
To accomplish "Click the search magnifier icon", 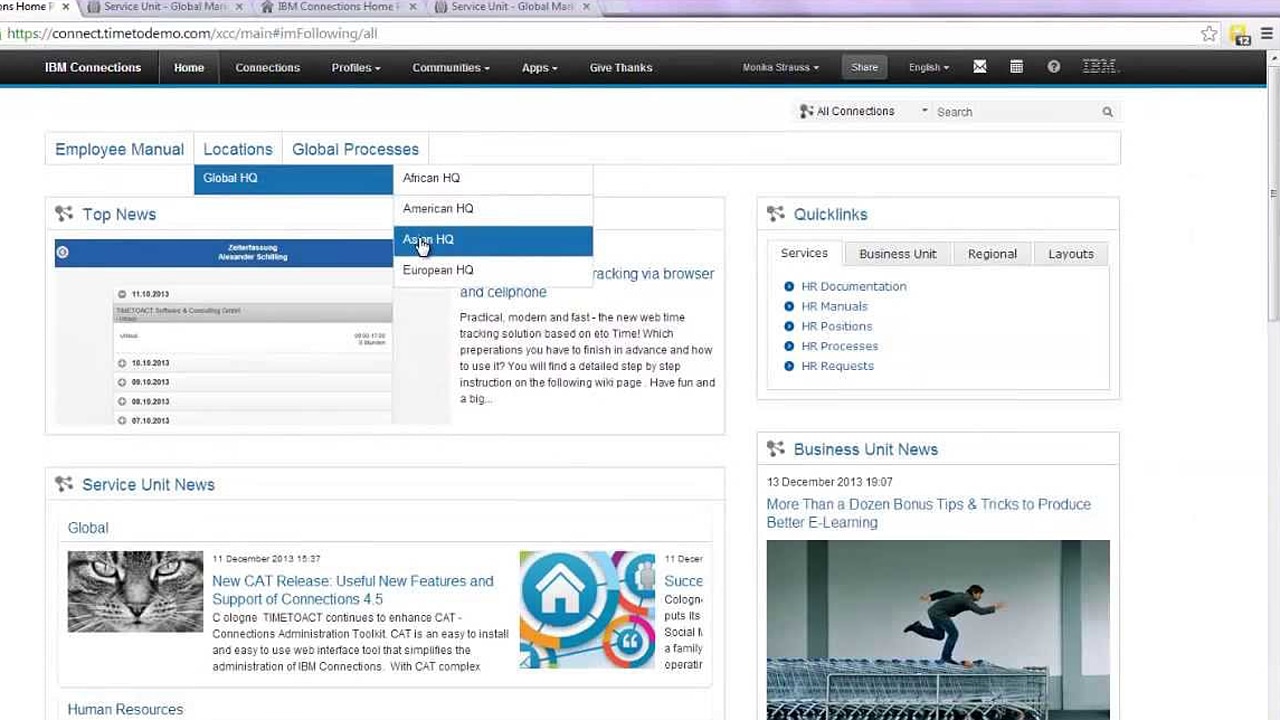I will pyautogui.click(x=1107, y=112).
